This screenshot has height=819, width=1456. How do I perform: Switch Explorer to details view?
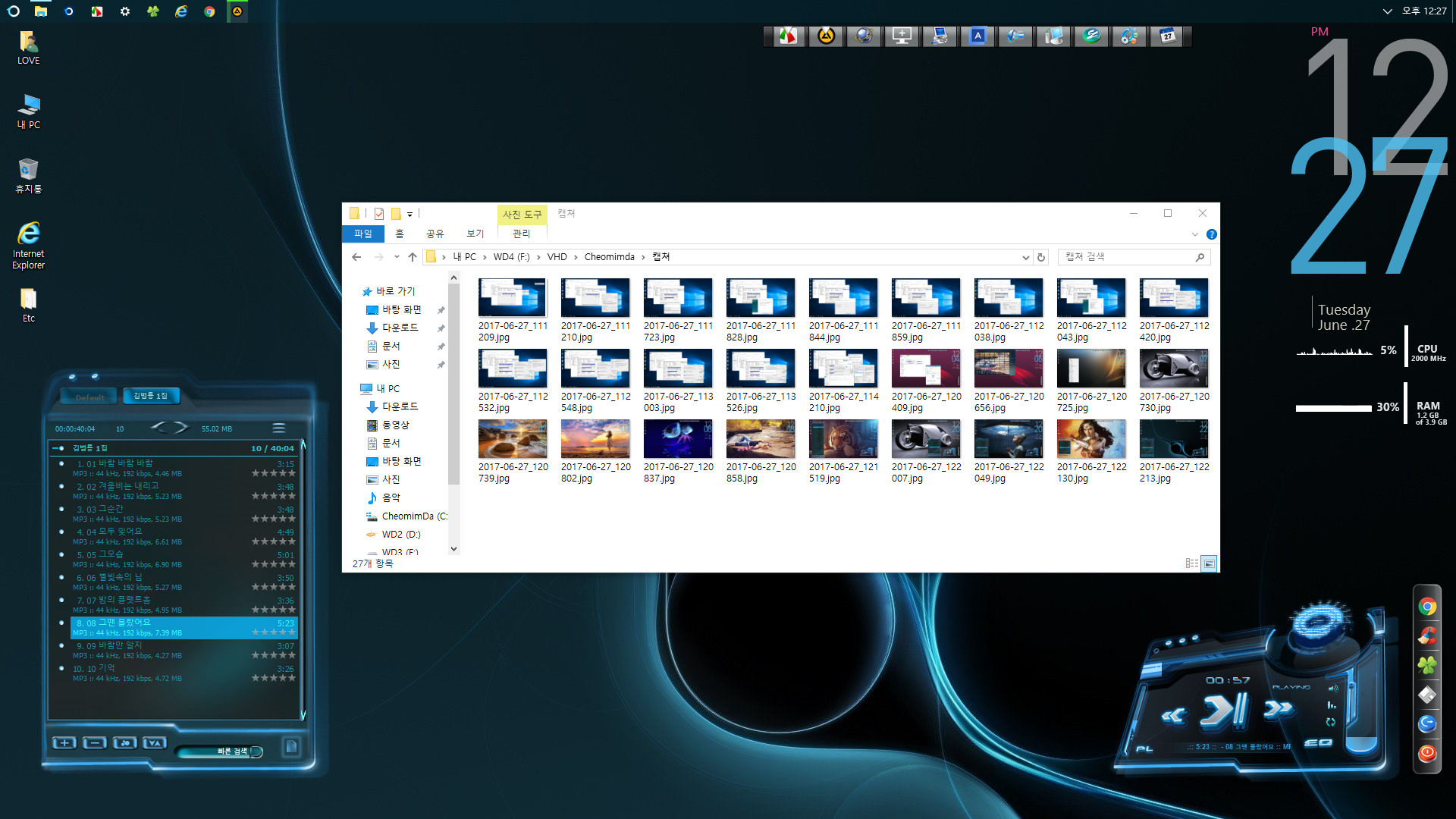[1192, 563]
